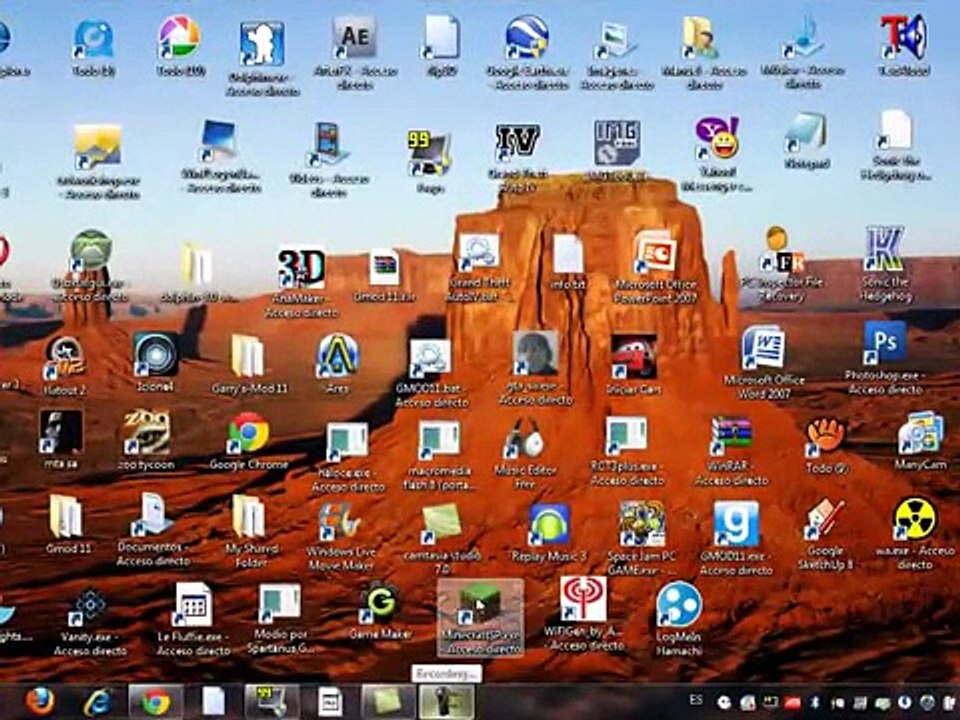
Task: Open Internet Explorer from the taskbar
Action: 97,702
